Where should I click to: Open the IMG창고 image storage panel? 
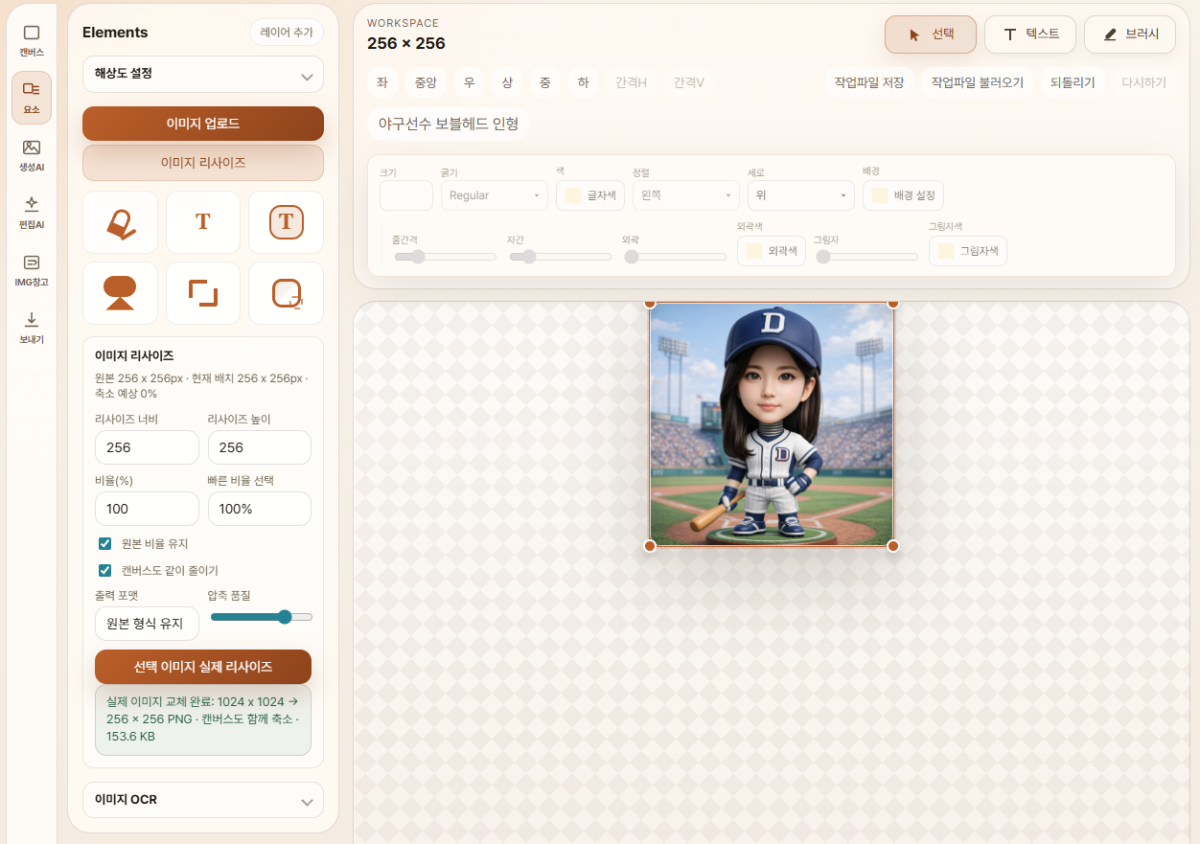(31, 270)
